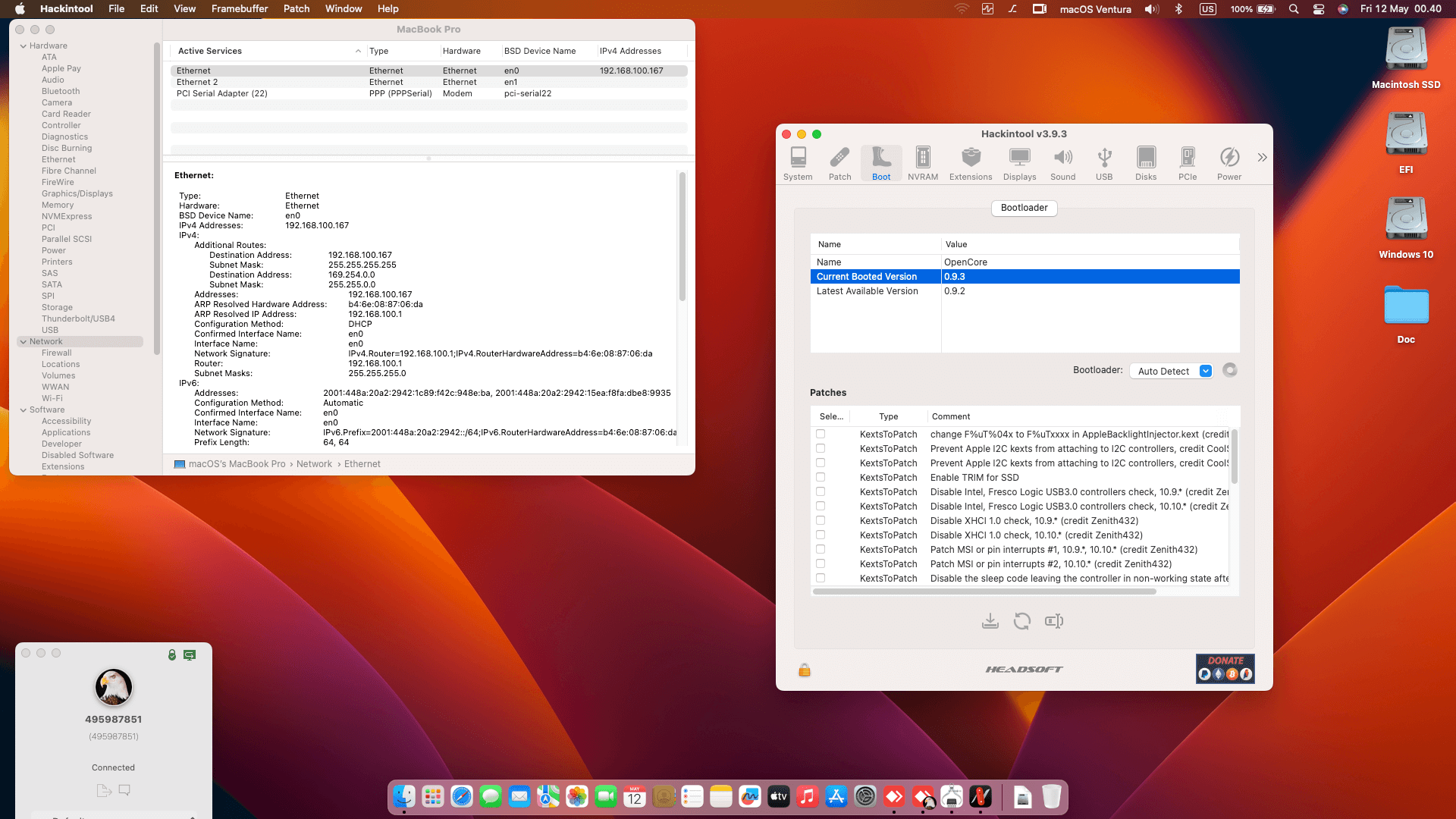
Task: Open the System tab in Hackintool
Action: (x=797, y=161)
